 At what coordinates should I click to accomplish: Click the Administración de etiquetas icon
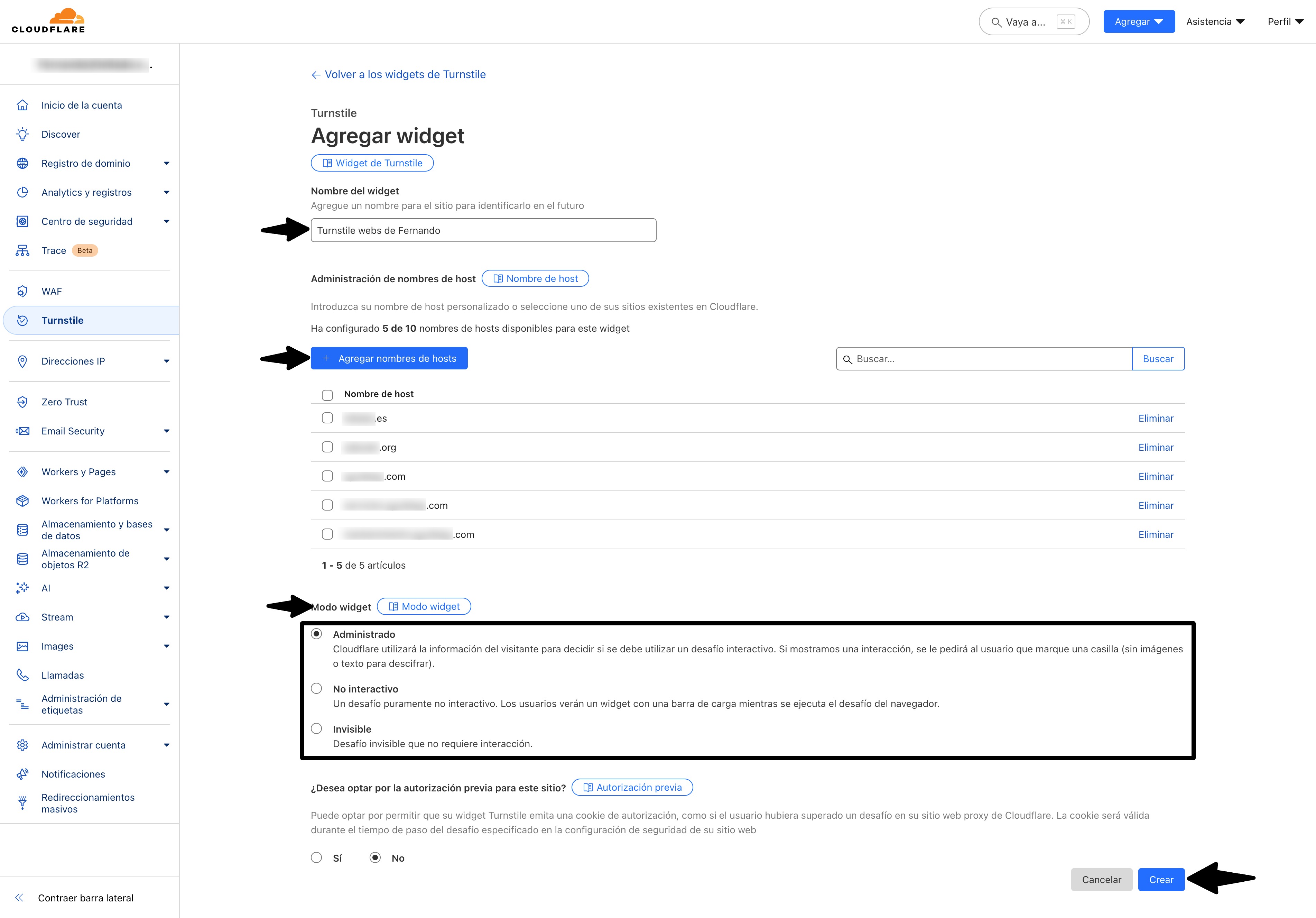[x=22, y=704]
